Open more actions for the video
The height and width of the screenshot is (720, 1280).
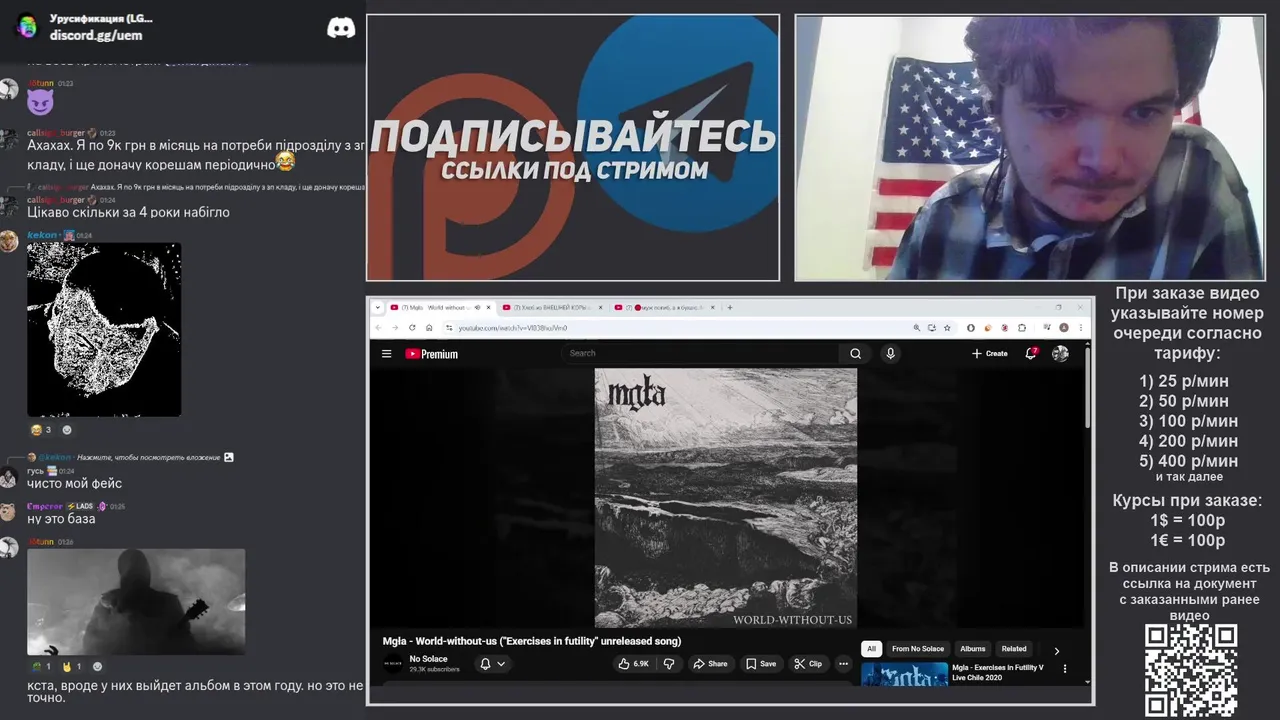[x=843, y=663]
